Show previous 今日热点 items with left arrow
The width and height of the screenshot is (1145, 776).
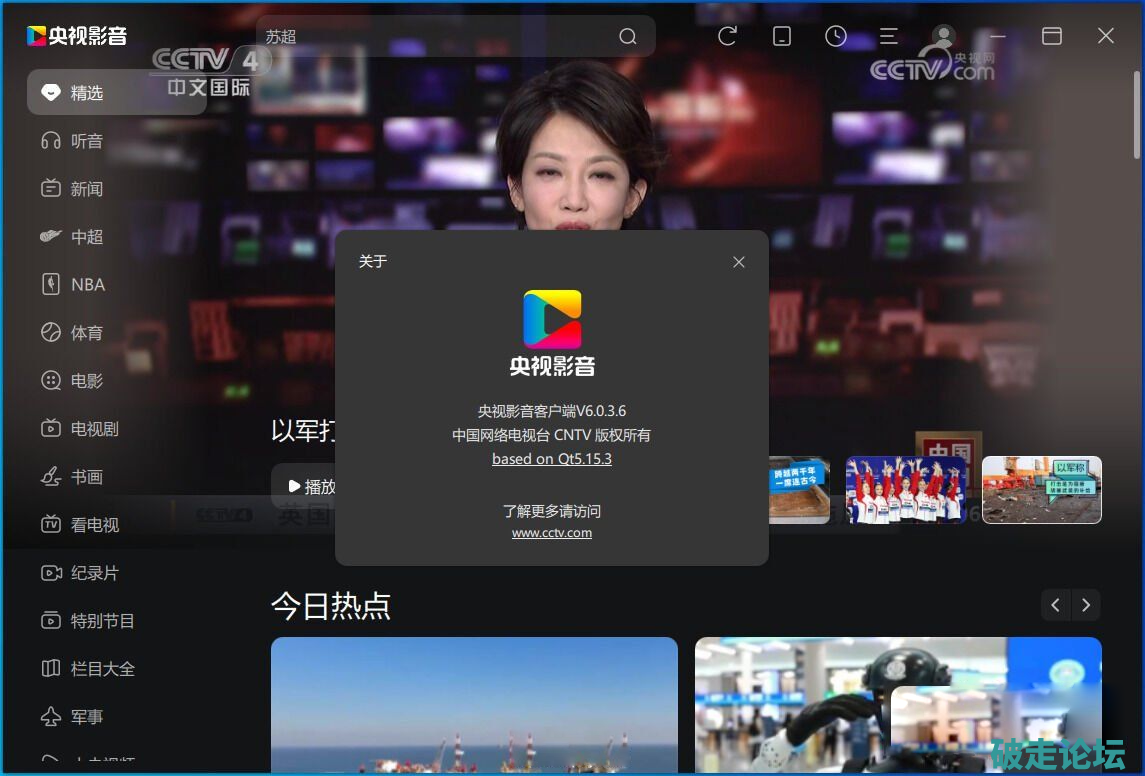[1056, 605]
